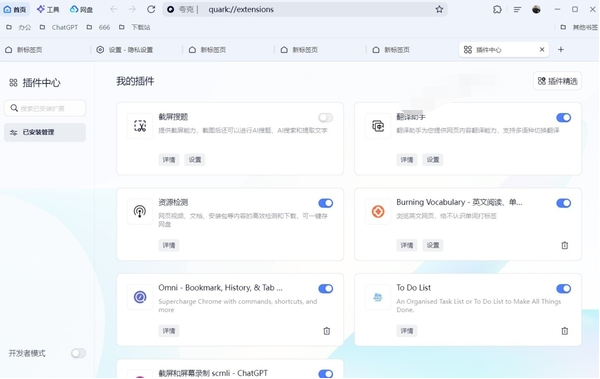Image resolution: width=600 pixels, height=379 pixels.
Task: Delete the Omni extension via trash icon
Action: click(x=327, y=331)
